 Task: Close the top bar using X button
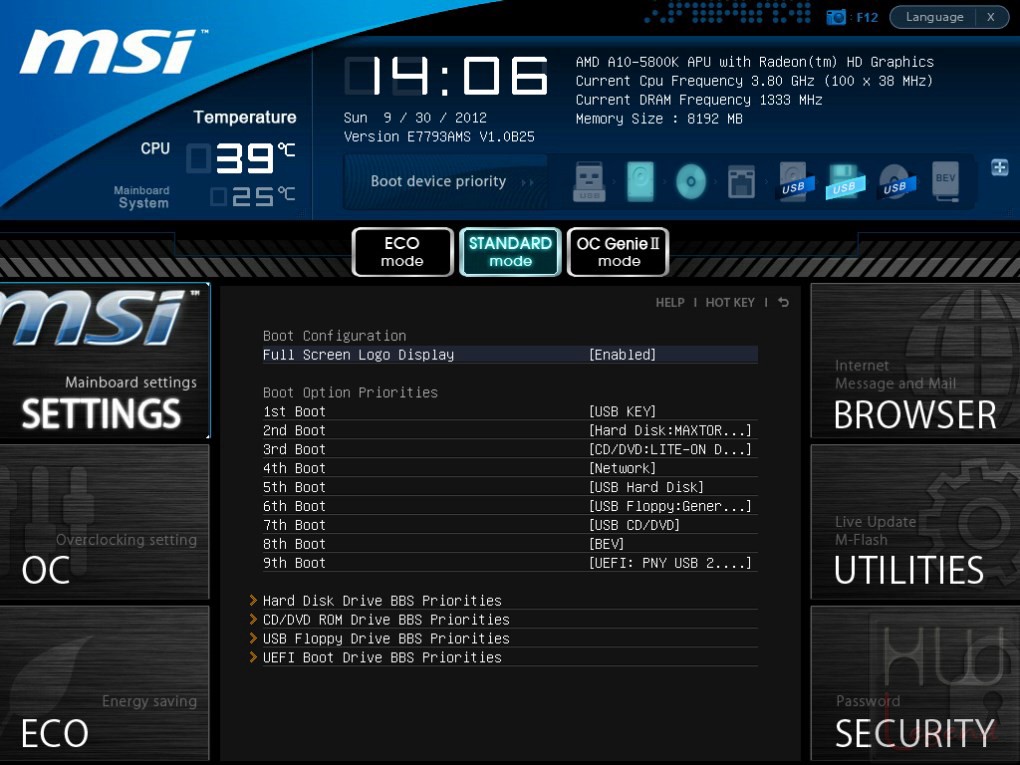pos(991,17)
